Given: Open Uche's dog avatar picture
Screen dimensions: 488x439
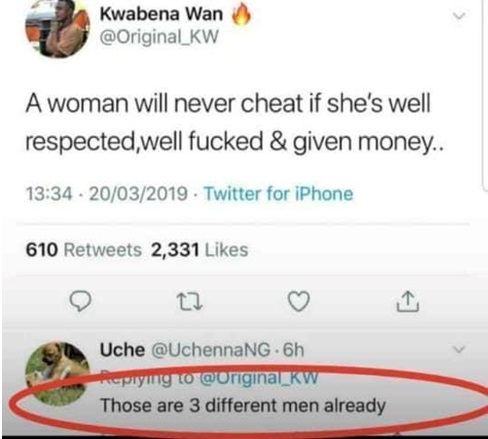Looking at the screenshot, I should coord(57,374).
